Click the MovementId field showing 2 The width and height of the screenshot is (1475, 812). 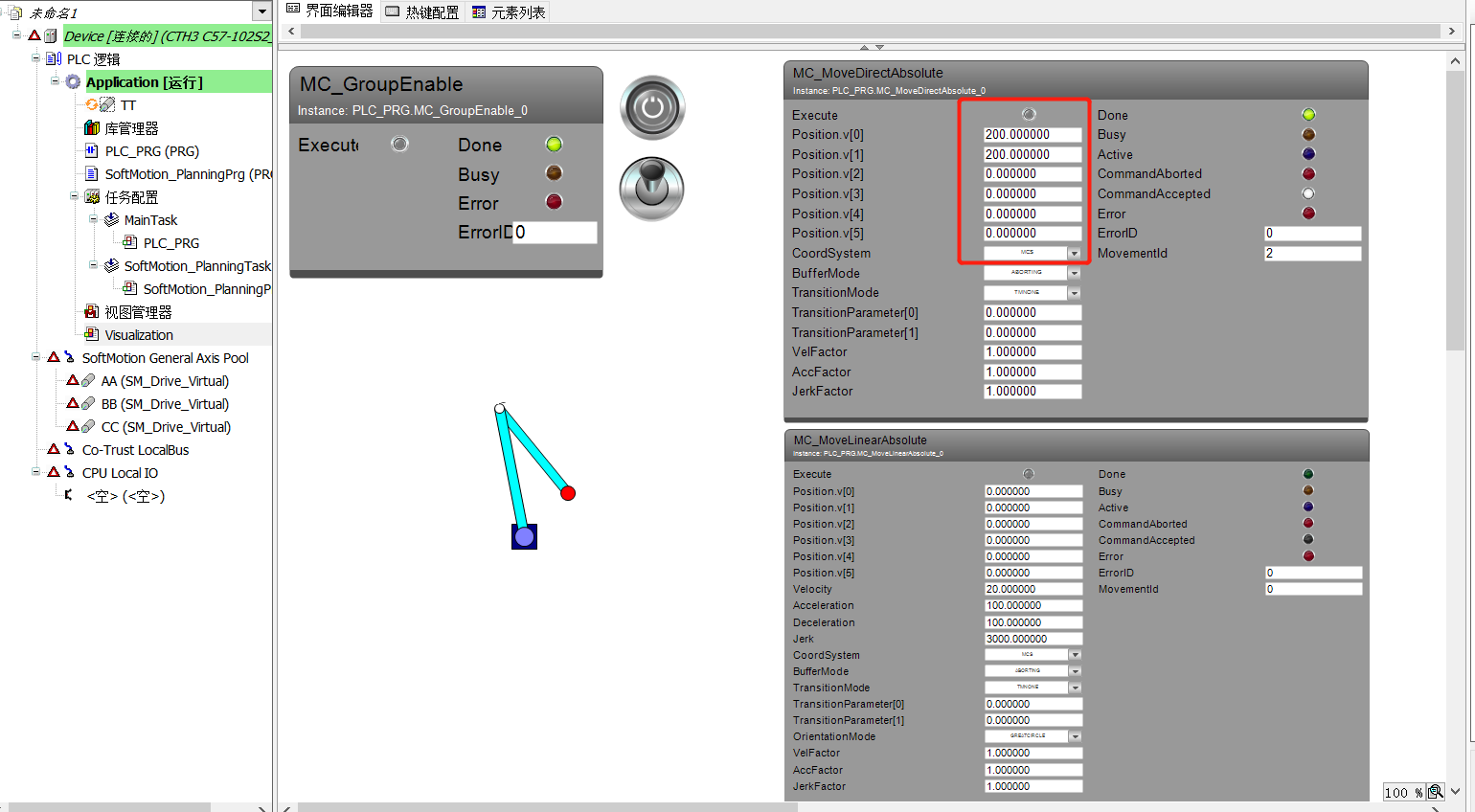(x=1313, y=254)
